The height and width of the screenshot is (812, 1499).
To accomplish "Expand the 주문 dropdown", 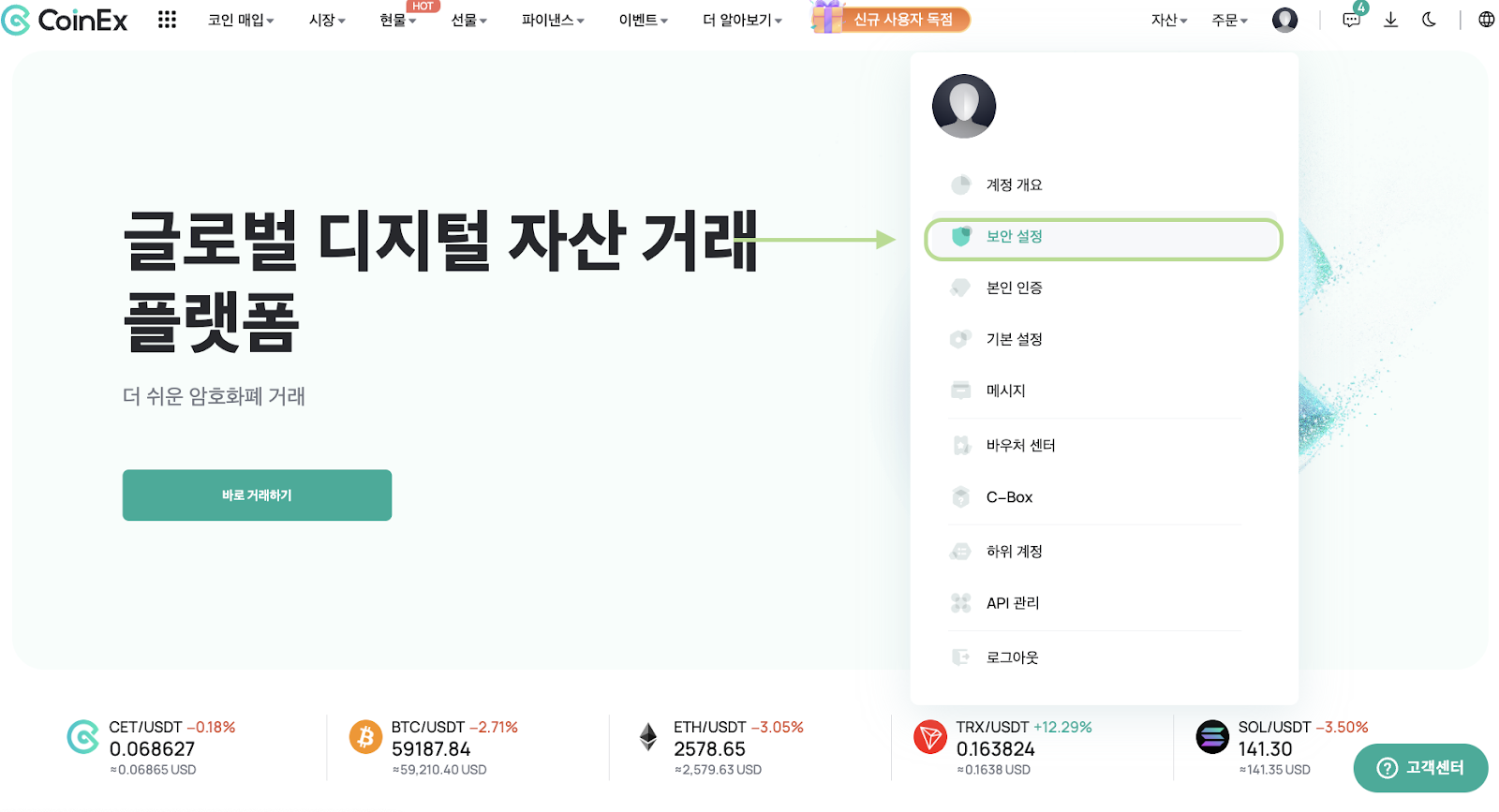I will [x=1229, y=20].
